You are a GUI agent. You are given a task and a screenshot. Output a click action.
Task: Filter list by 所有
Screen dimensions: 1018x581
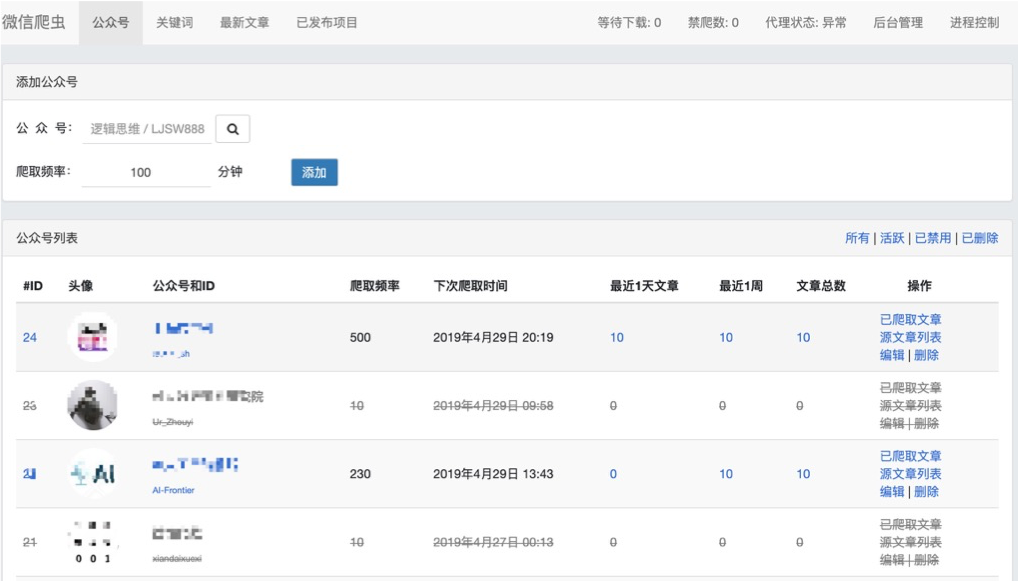pyautogui.click(x=857, y=238)
